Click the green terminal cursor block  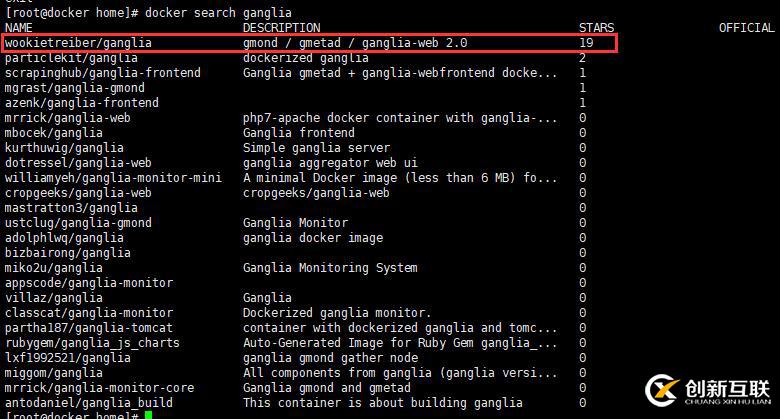click(148, 414)
